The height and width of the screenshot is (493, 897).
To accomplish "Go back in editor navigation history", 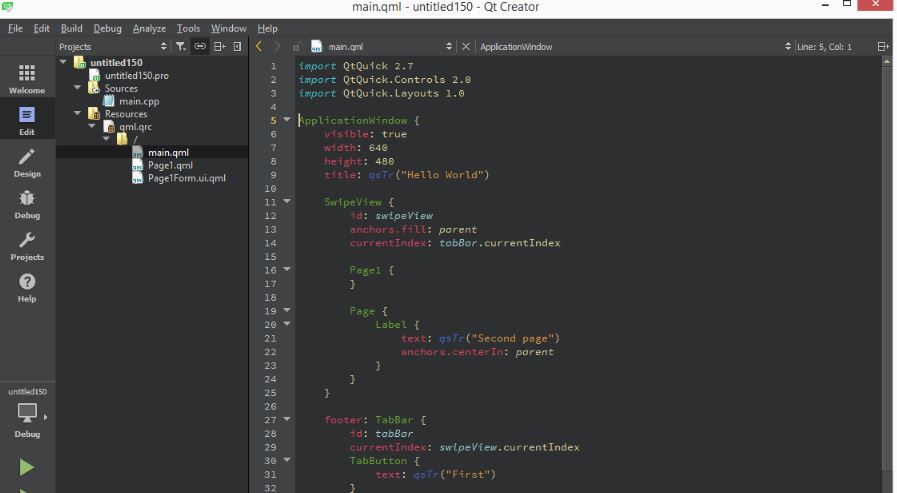I will pos(259,46).
